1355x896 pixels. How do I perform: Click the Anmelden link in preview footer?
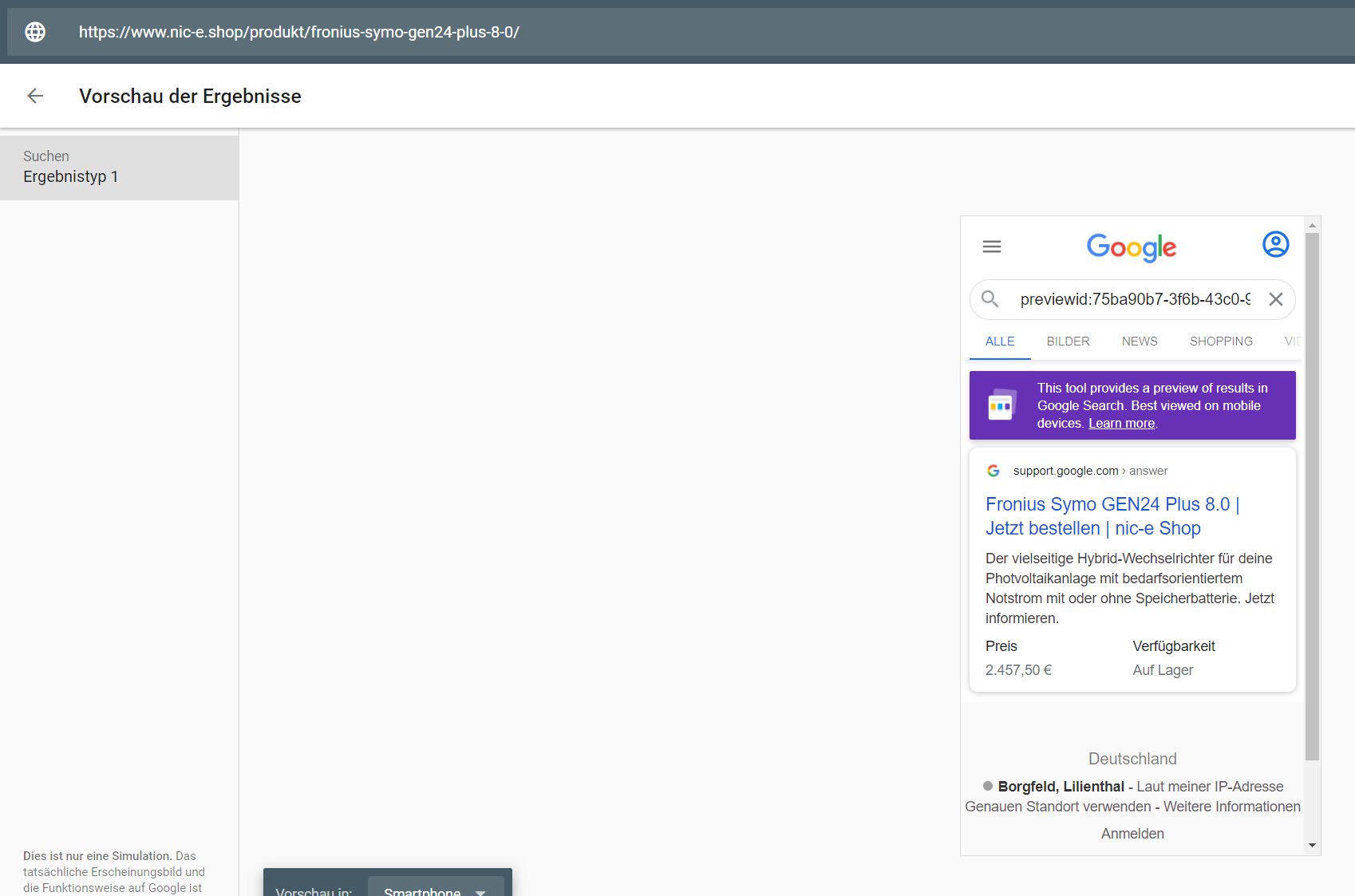[x=1132, y=834]
